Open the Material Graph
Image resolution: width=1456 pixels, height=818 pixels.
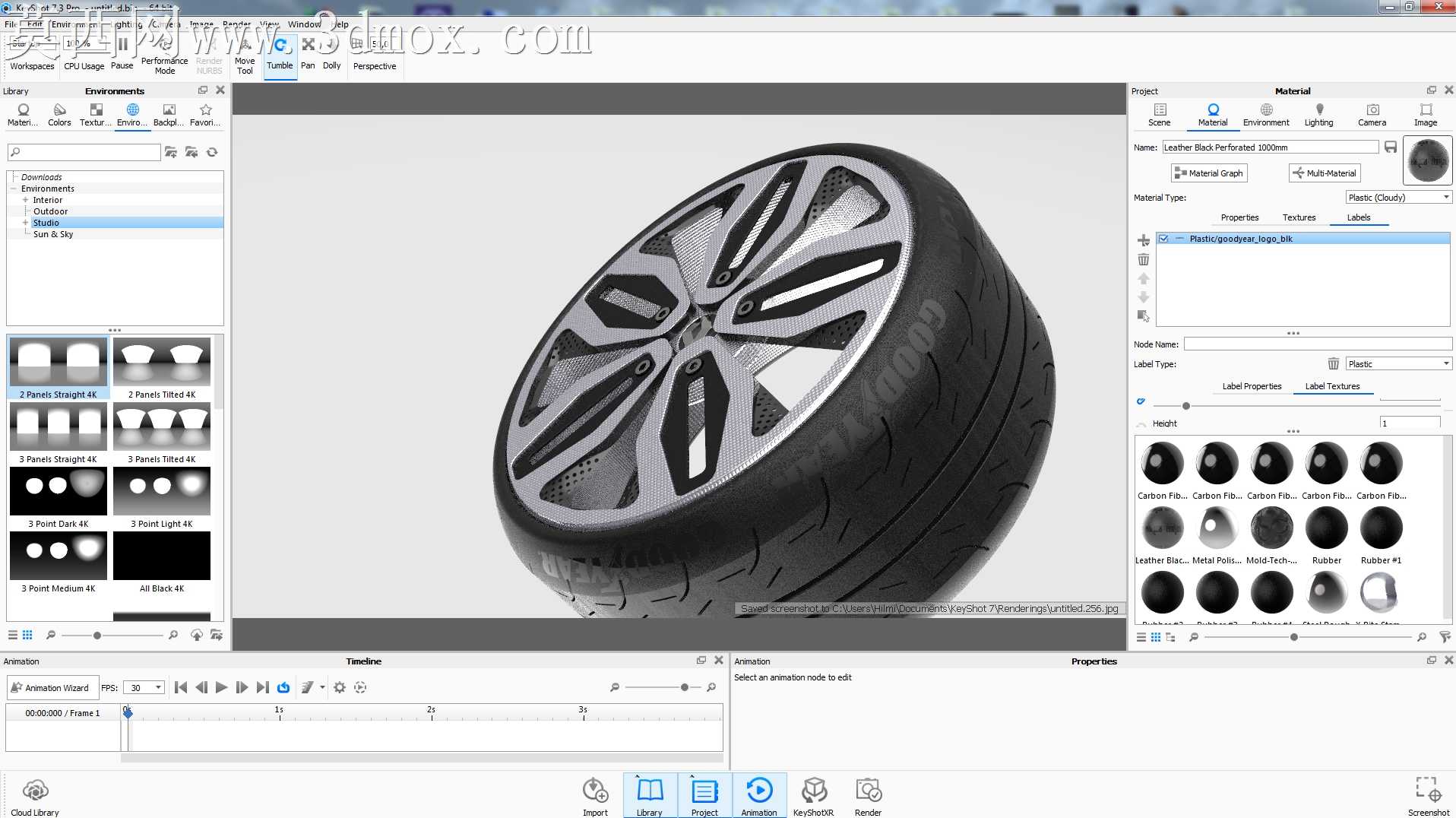click(x=1208, y=173)
